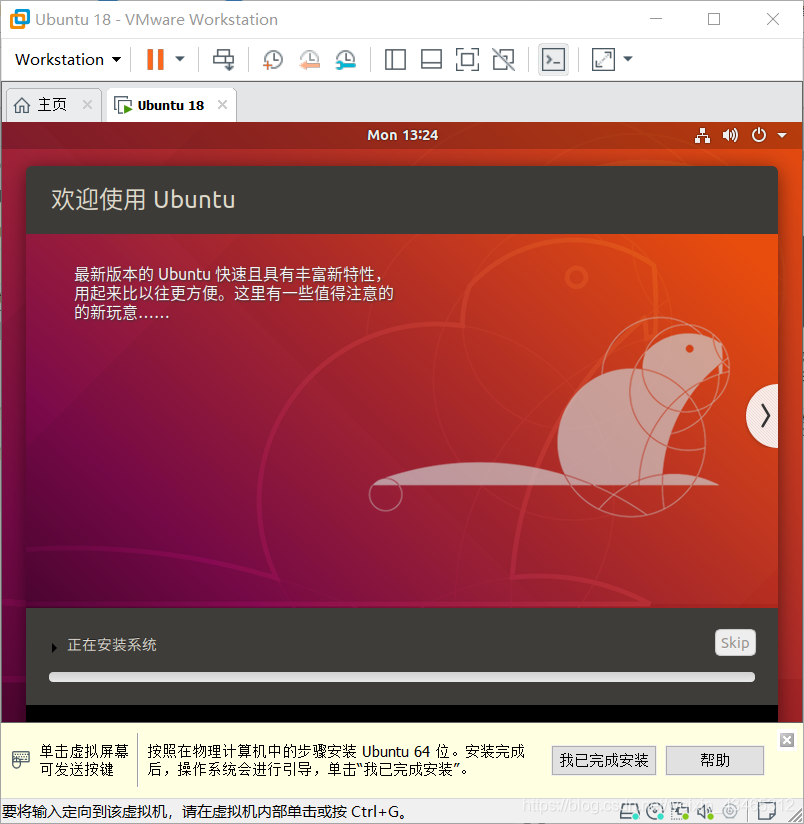
Task: Click the stretch guest display icon
Action: click(603, 59)
